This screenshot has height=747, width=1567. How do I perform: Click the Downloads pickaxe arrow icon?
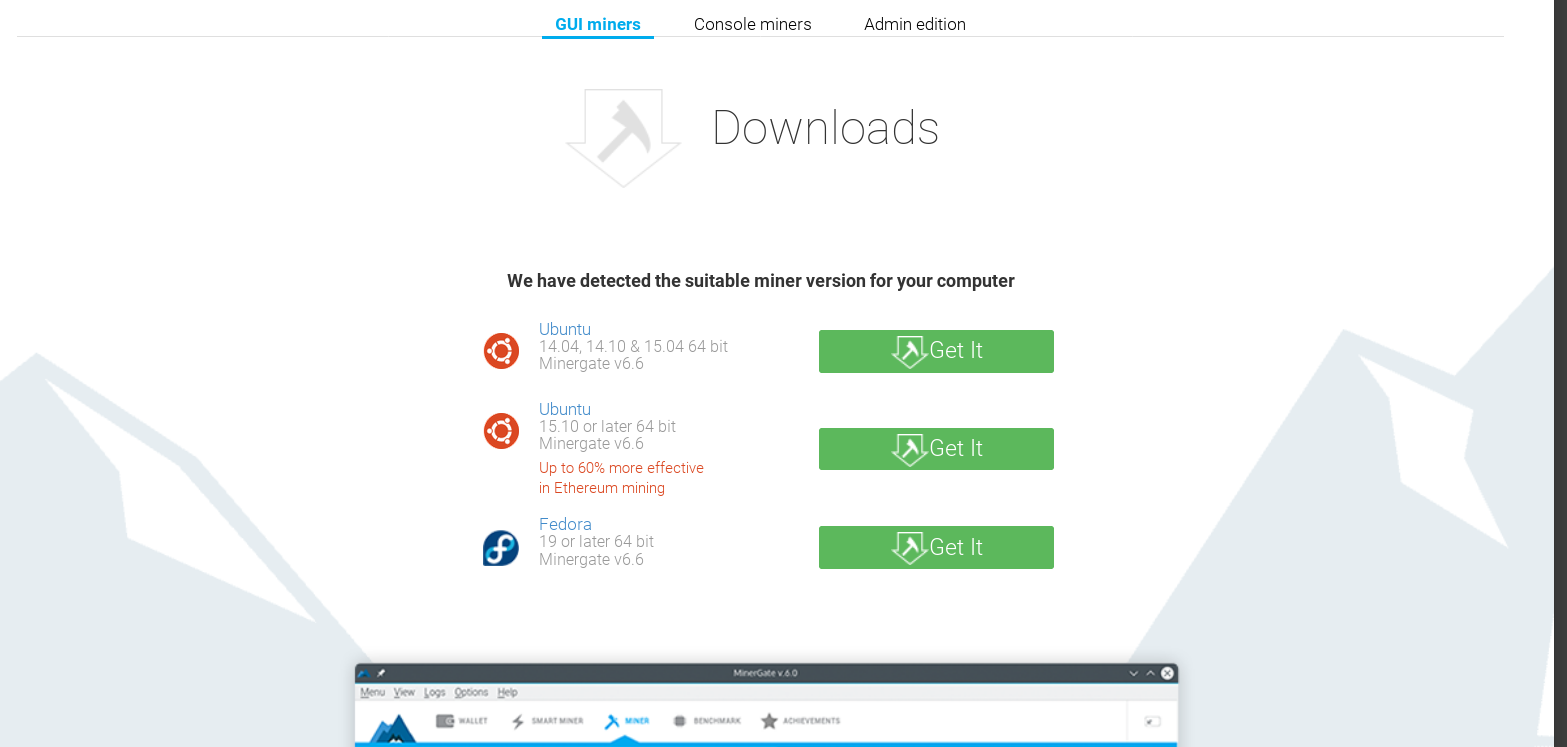(624, 137)
